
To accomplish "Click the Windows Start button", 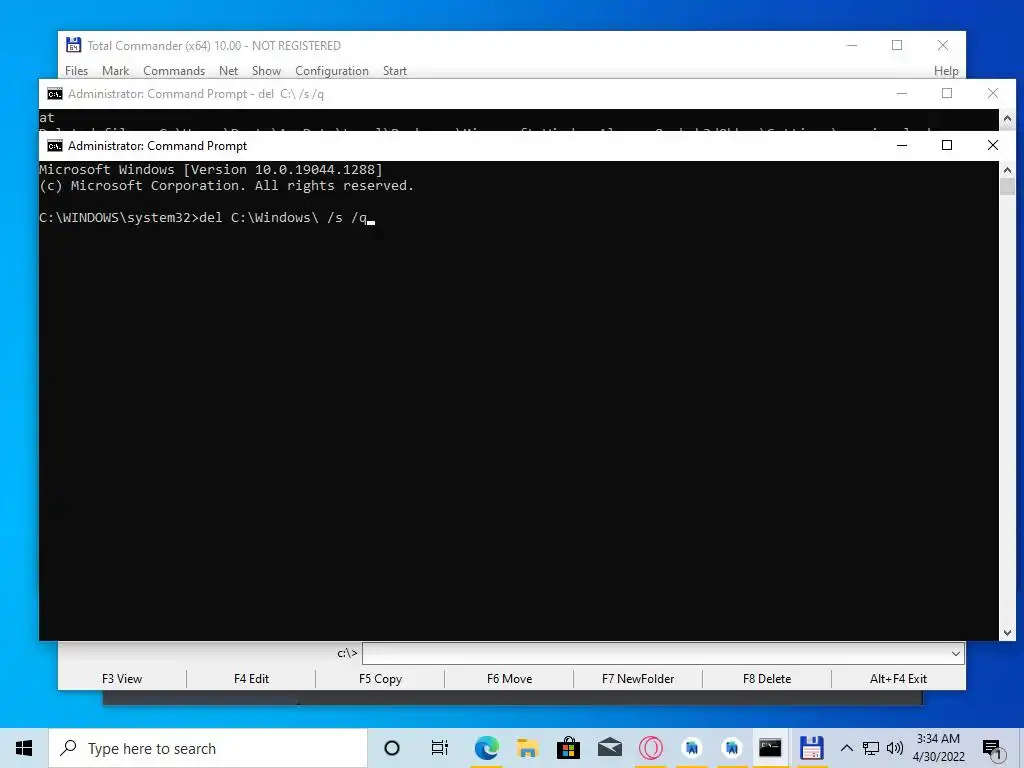I will click(x=24, y=748).
